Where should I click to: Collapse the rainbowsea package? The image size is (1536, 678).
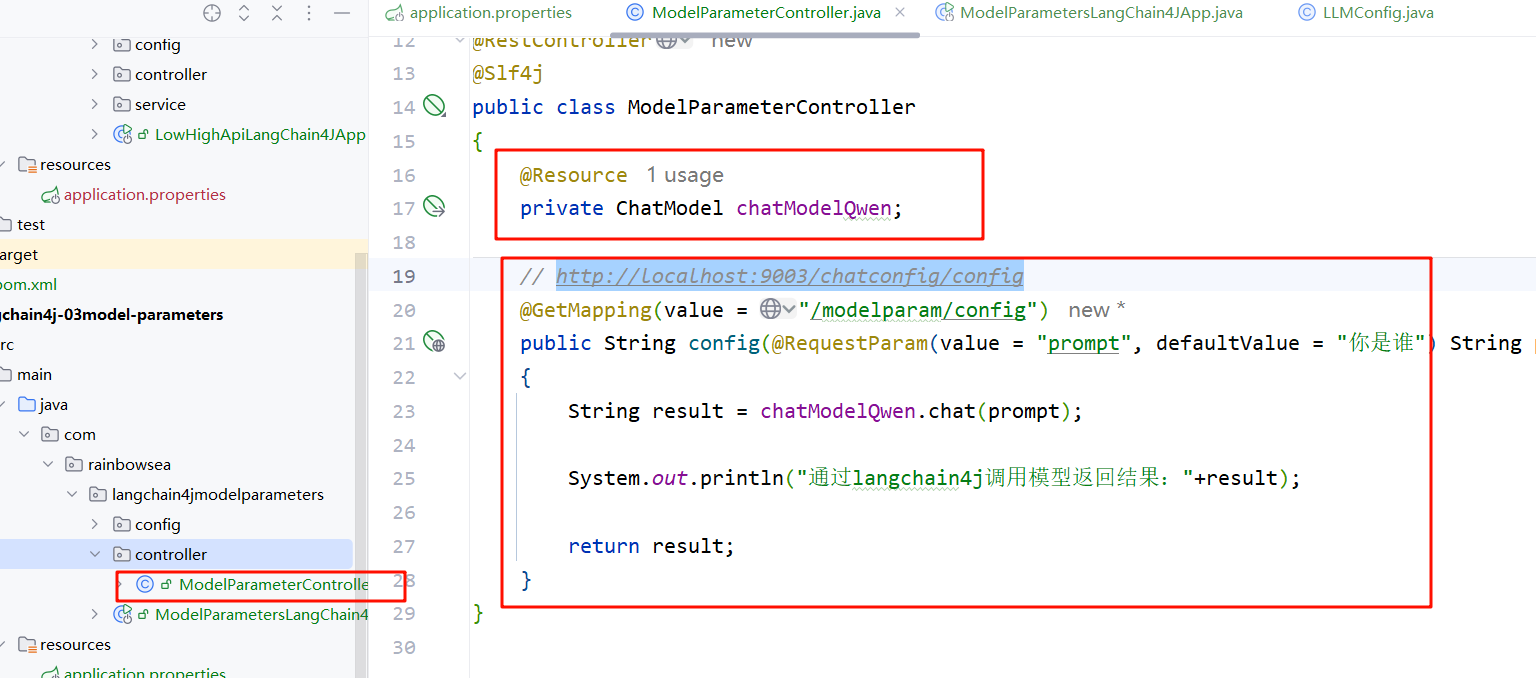pyautogui.click(x=47, y=464)
